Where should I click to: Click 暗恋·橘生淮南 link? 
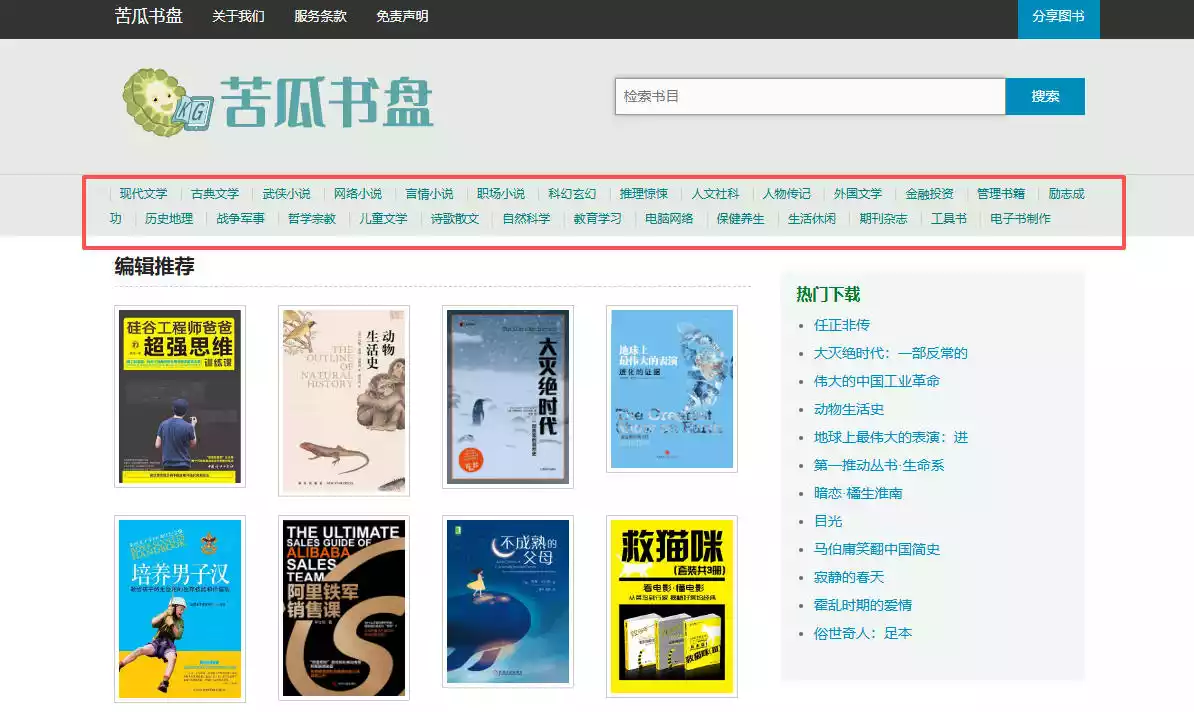coord(857,493)
